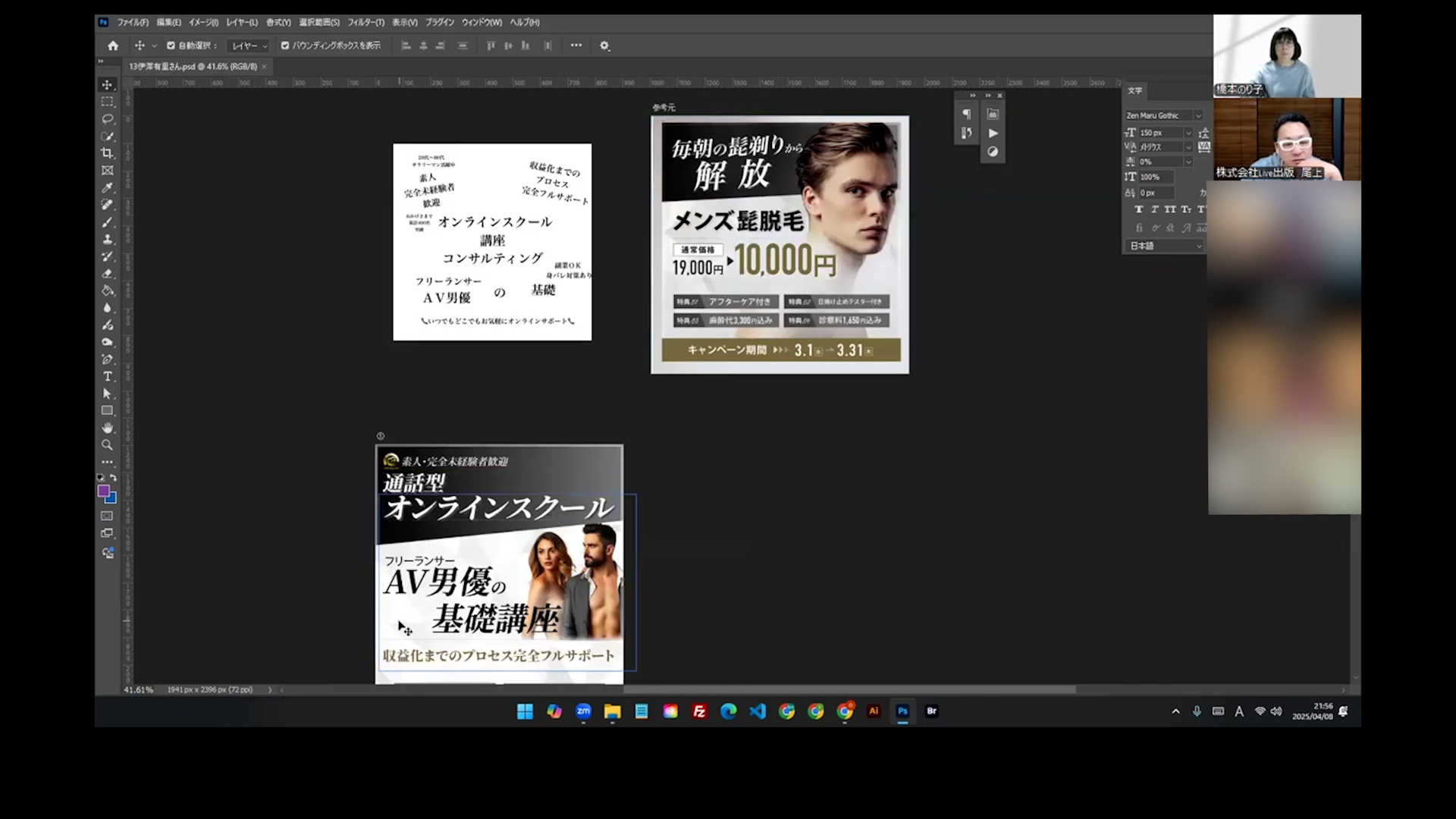Align horizontal centers in options bar

[423, 45]
